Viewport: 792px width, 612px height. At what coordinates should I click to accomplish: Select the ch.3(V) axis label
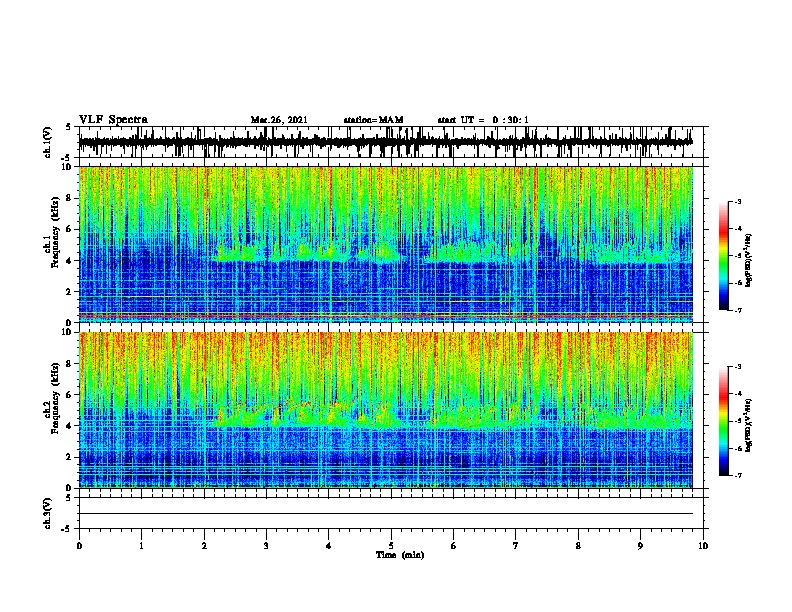(48, 513)
